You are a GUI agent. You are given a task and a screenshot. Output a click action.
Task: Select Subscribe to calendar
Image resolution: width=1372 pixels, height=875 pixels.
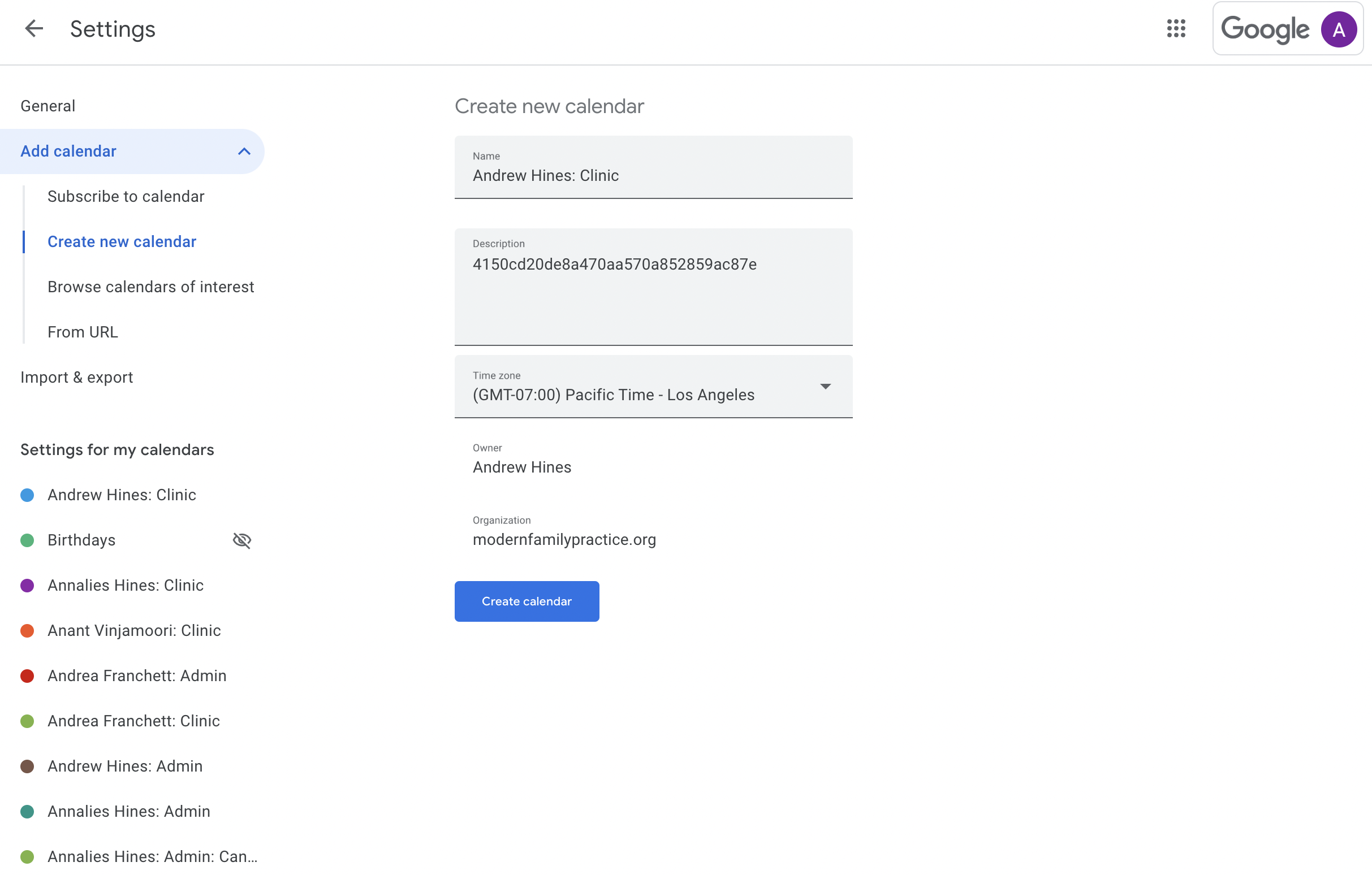pyautogui.click(x=126, y=196)
